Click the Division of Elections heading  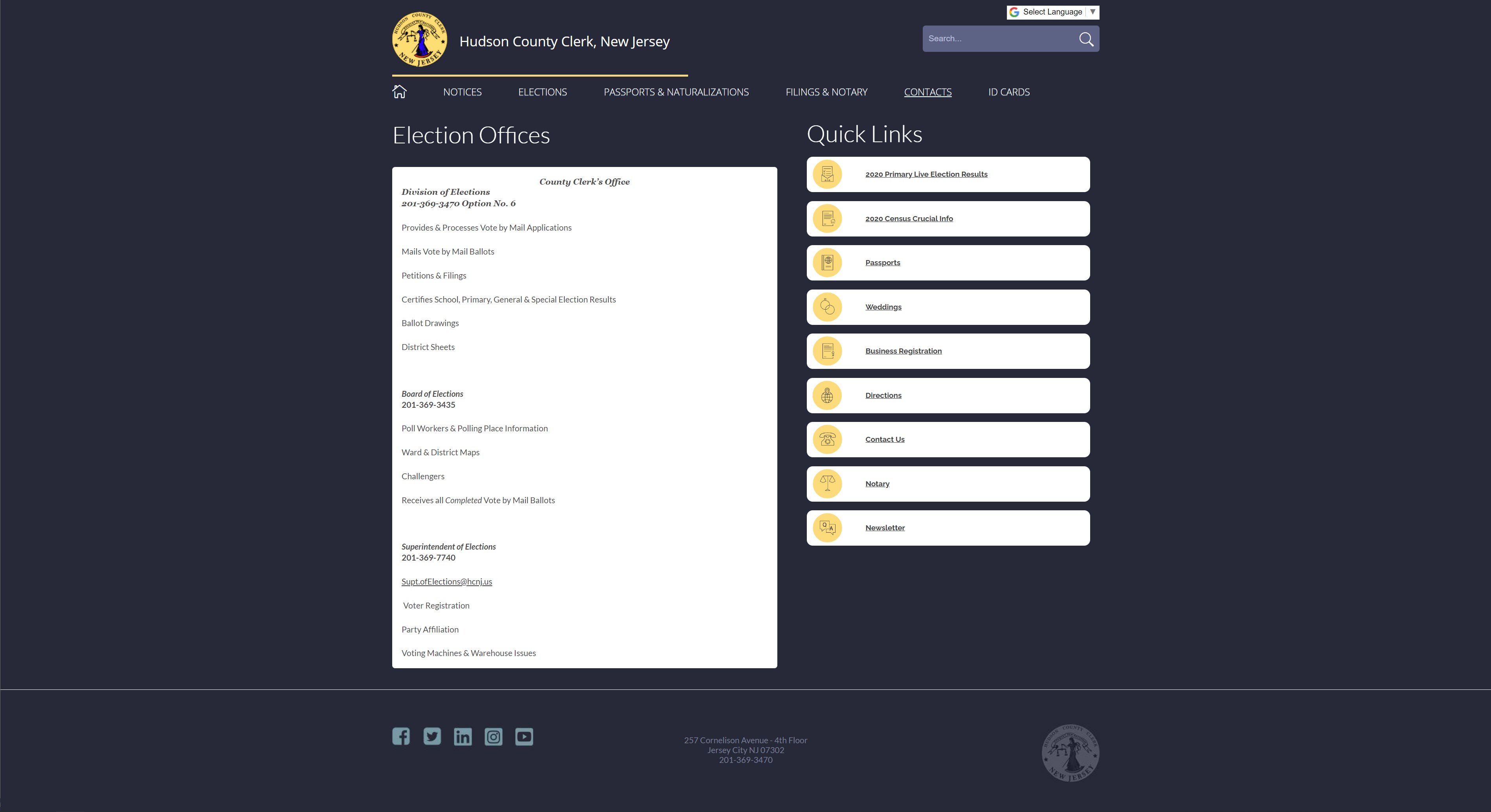click(446, 192)
